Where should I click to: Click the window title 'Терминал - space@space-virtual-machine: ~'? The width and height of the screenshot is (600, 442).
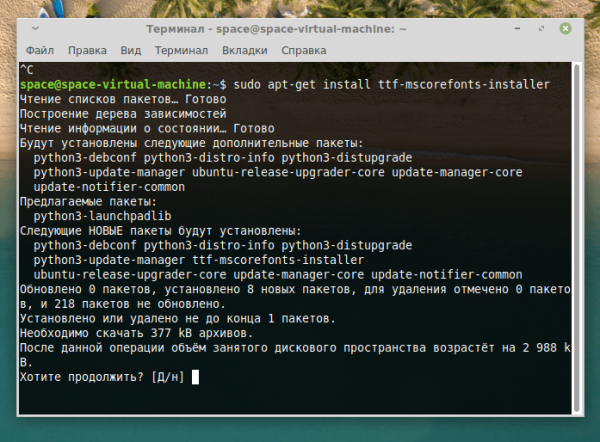click(x=276, y=29)
